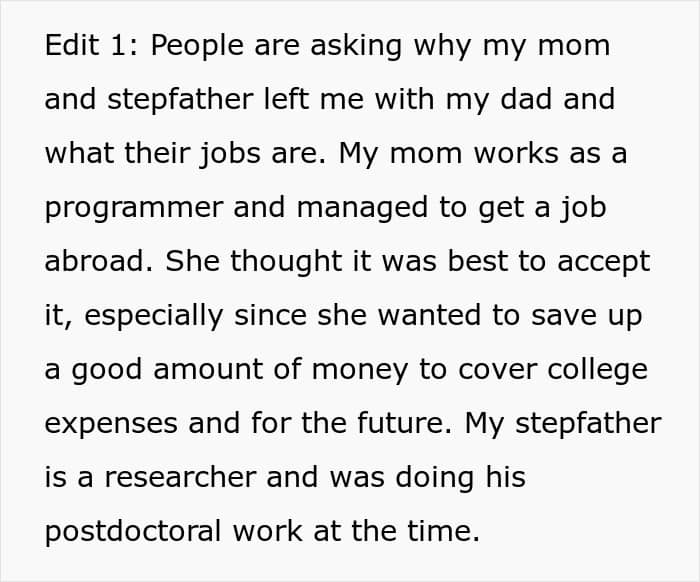This screenshot has height=582, width=700.
Task: Click the word "People" in first line
Action: point(197,46)
